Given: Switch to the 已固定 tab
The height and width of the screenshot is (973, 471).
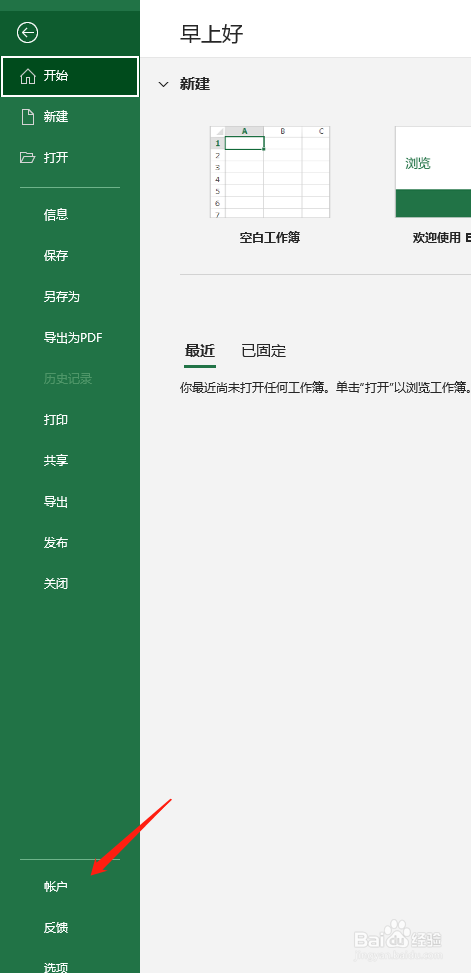Looking at the screenshot, I should pos(264,351).
